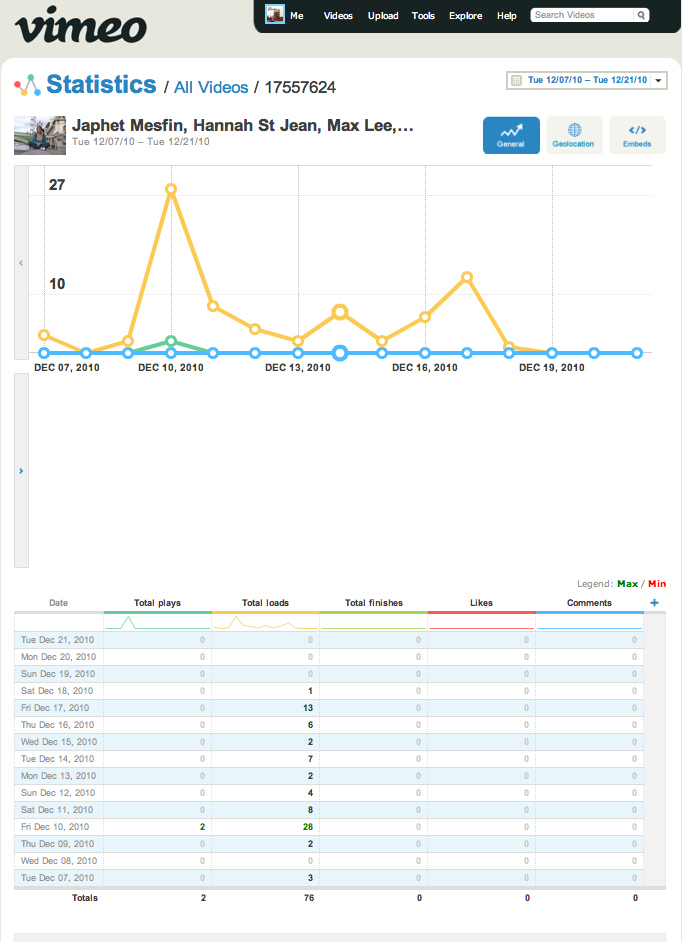This screenshot has width=682, height=942.
Task: Open the Videos menu
Action: click(338, 16)
